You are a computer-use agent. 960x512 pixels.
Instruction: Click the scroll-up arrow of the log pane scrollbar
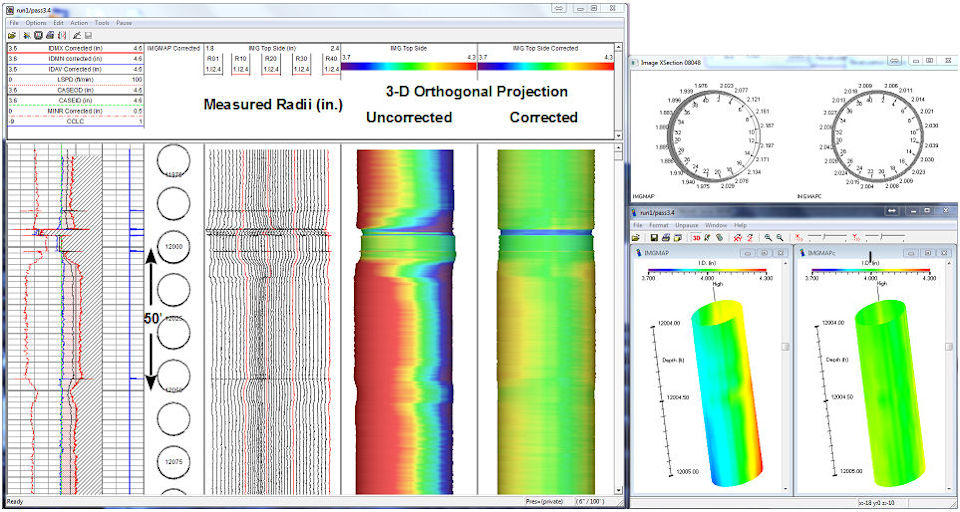(618, 147)
